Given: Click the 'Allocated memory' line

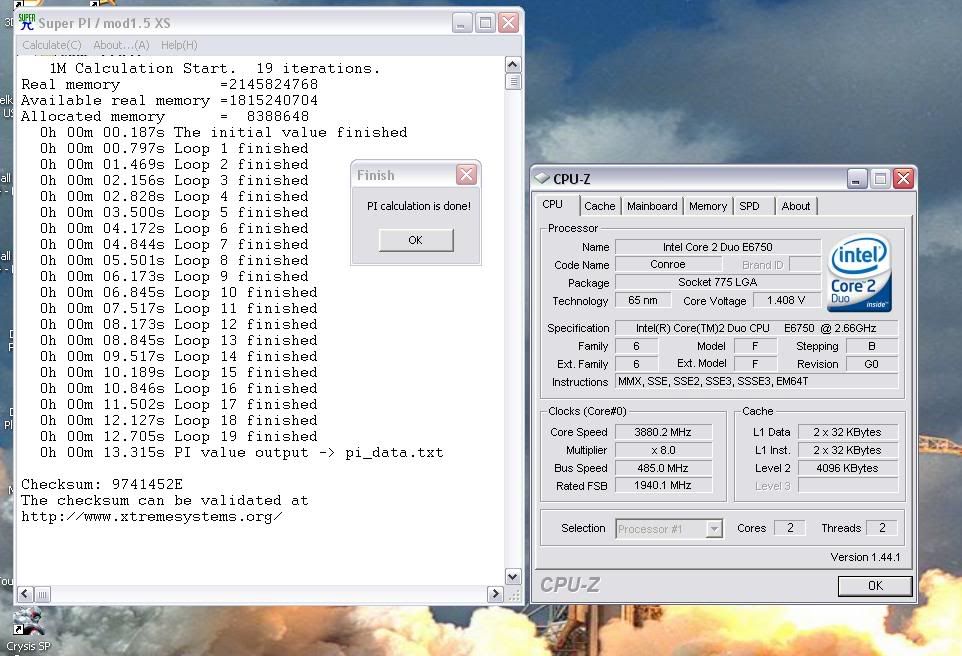Looking at the screenshot, I should coord(165,116).
